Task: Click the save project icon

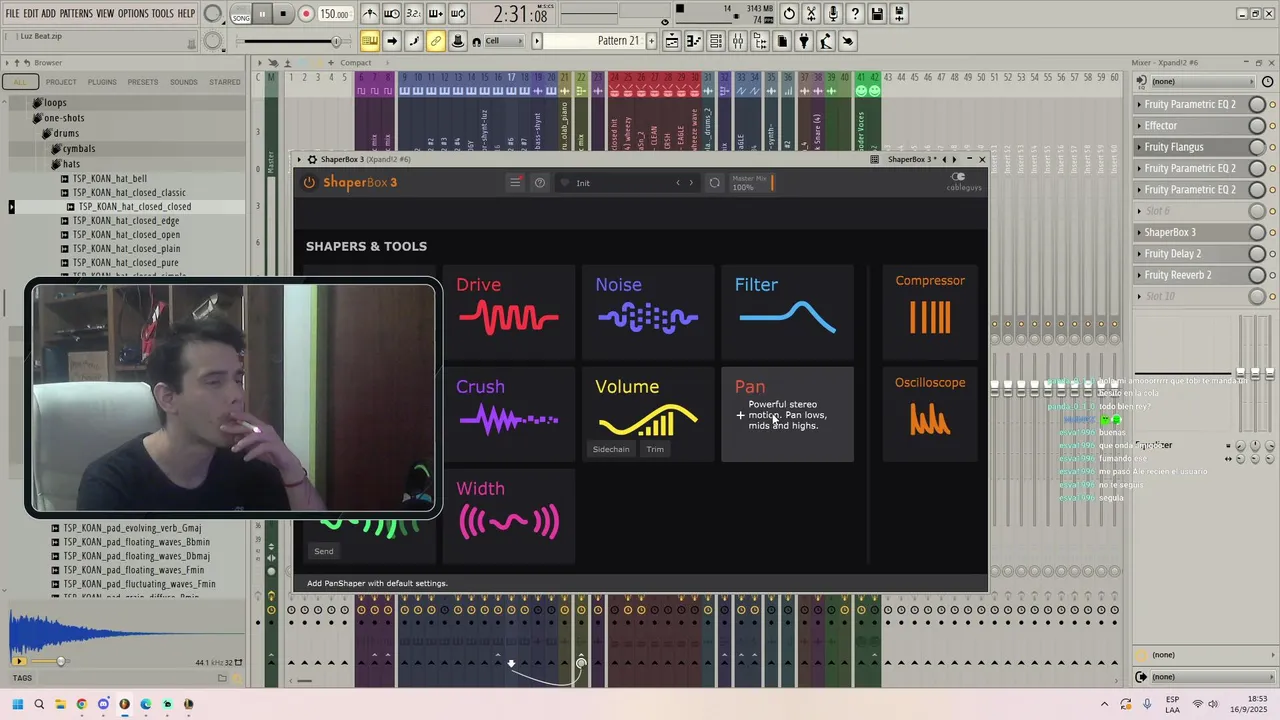Action: 877,14
